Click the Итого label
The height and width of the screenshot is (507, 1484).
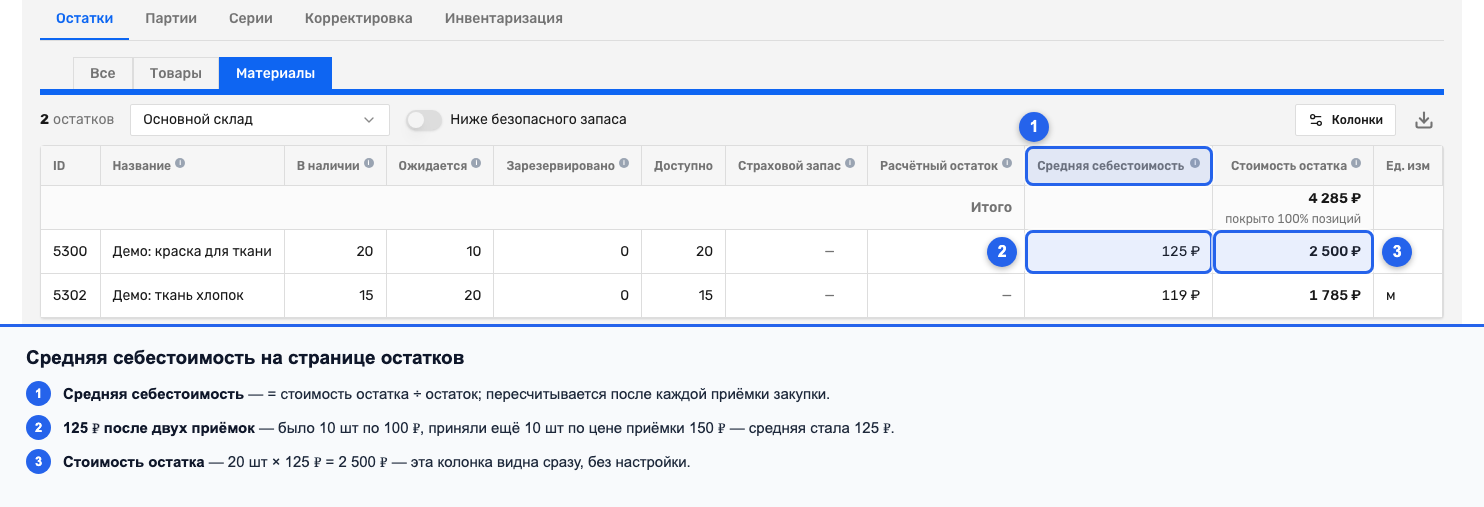point(991,208)
